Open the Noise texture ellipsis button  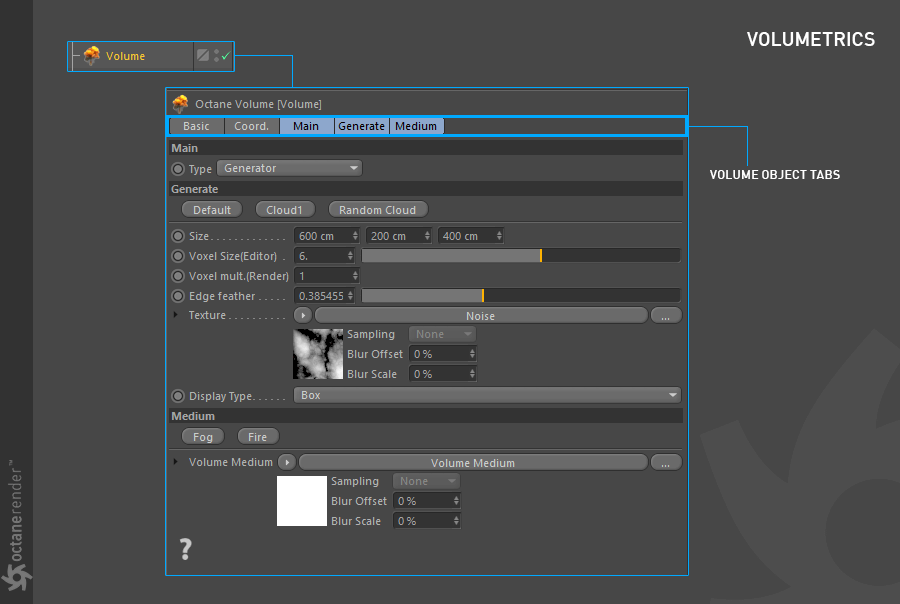[x=666, y=316]
